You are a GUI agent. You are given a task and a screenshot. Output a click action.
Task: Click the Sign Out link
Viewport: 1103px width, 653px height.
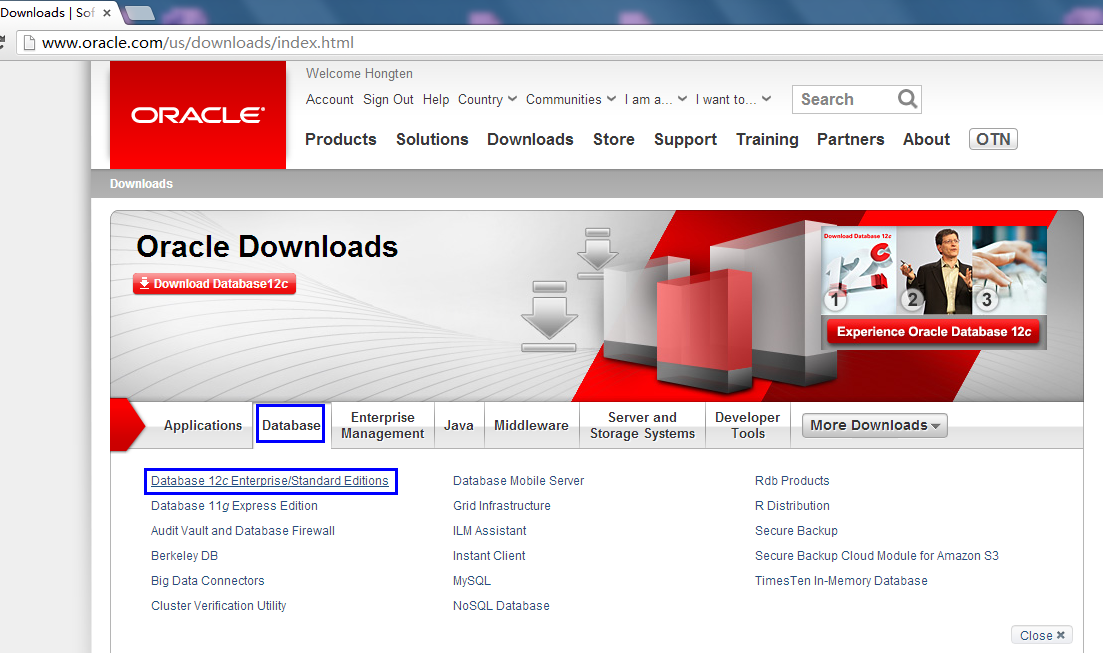pyautogui.click(x=388, y=99)
